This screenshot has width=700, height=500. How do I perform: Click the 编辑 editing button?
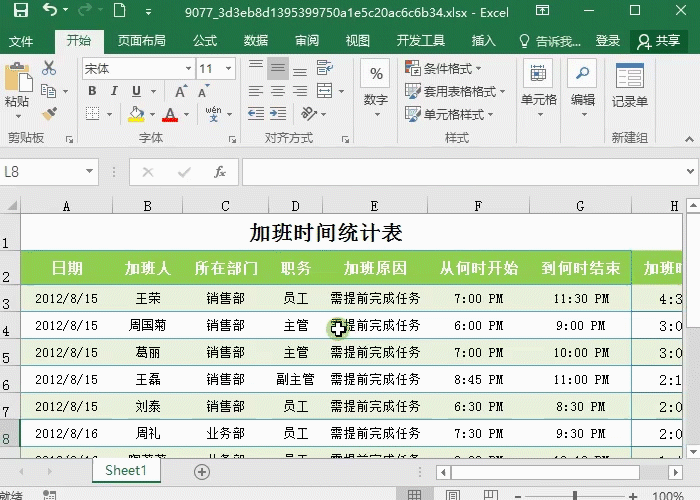(x=583, y=88)
